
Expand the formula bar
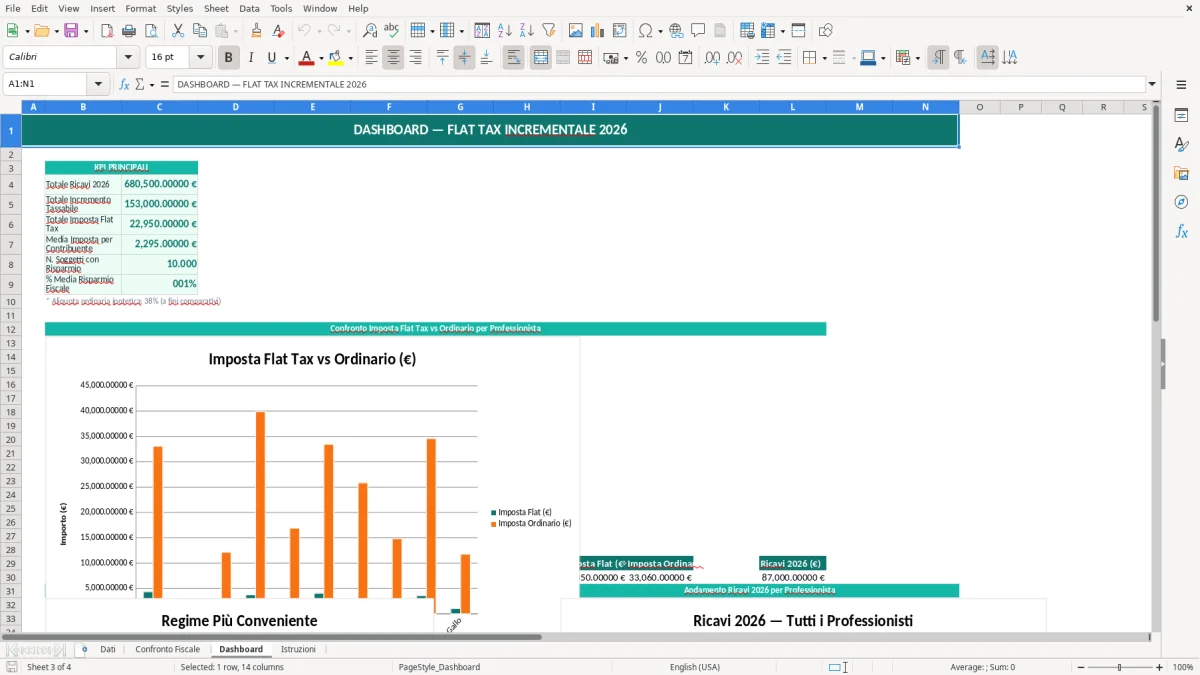coord(1152,85)
